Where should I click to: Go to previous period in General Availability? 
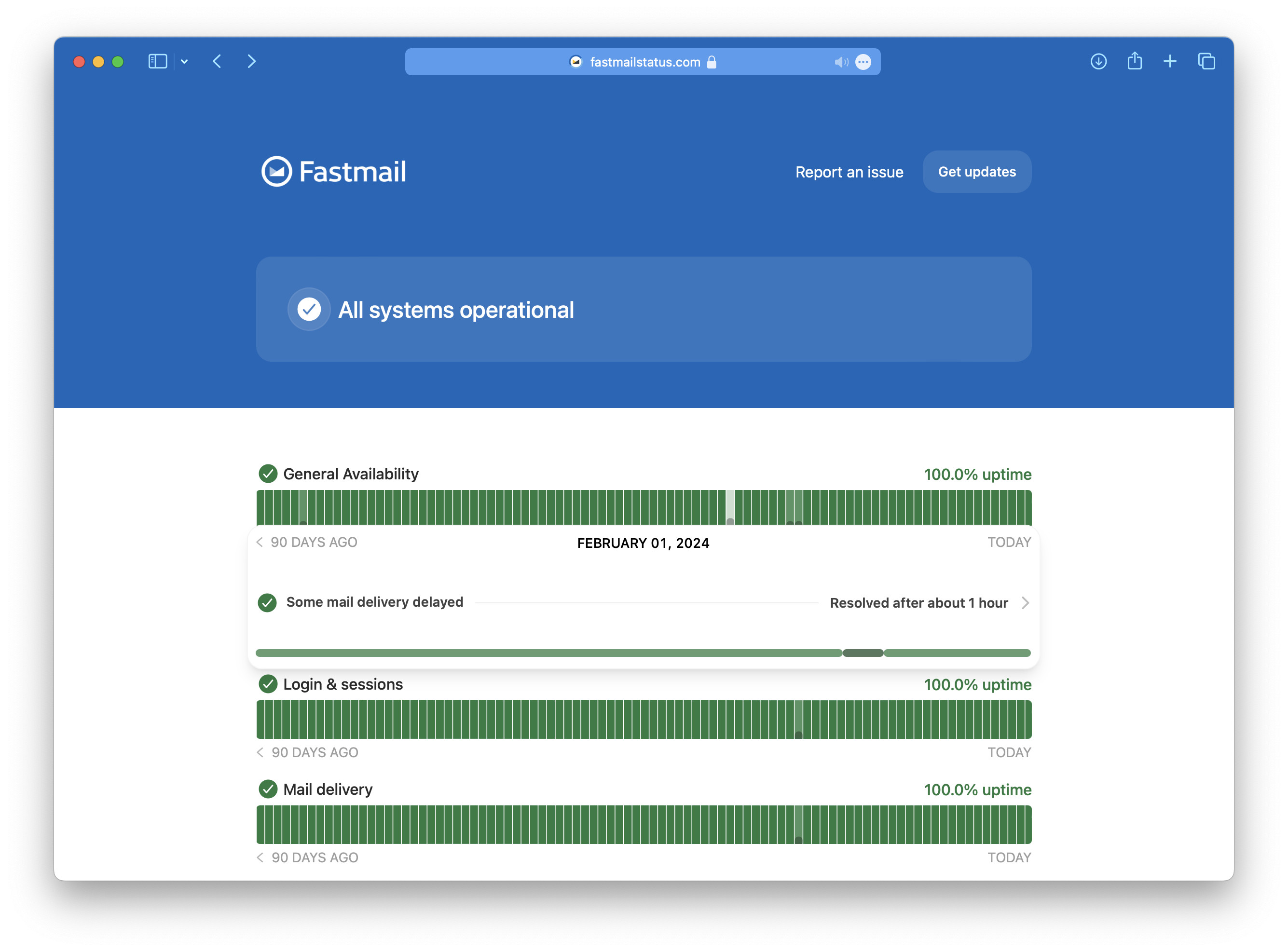pos(260,542)
